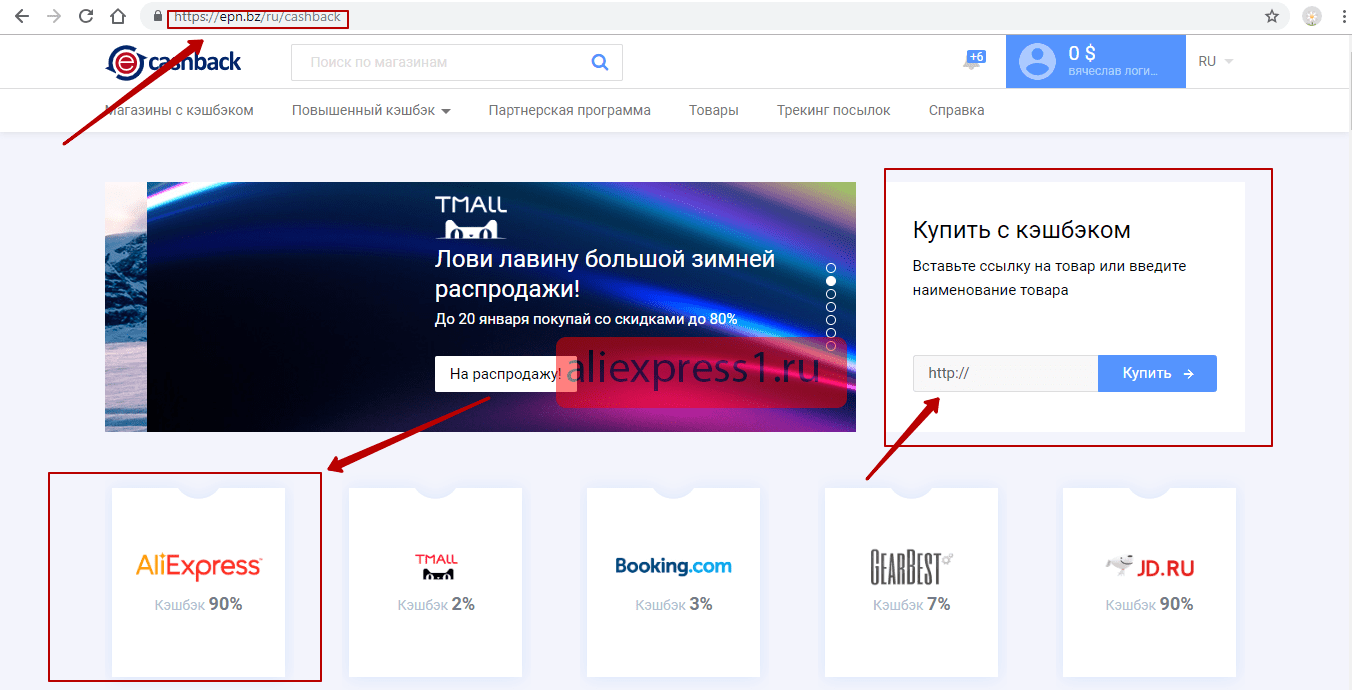Expand the Повышенный кэшбэк menu
The height and width of the screenshot is (690, 1352).
[x=371, y=110]
